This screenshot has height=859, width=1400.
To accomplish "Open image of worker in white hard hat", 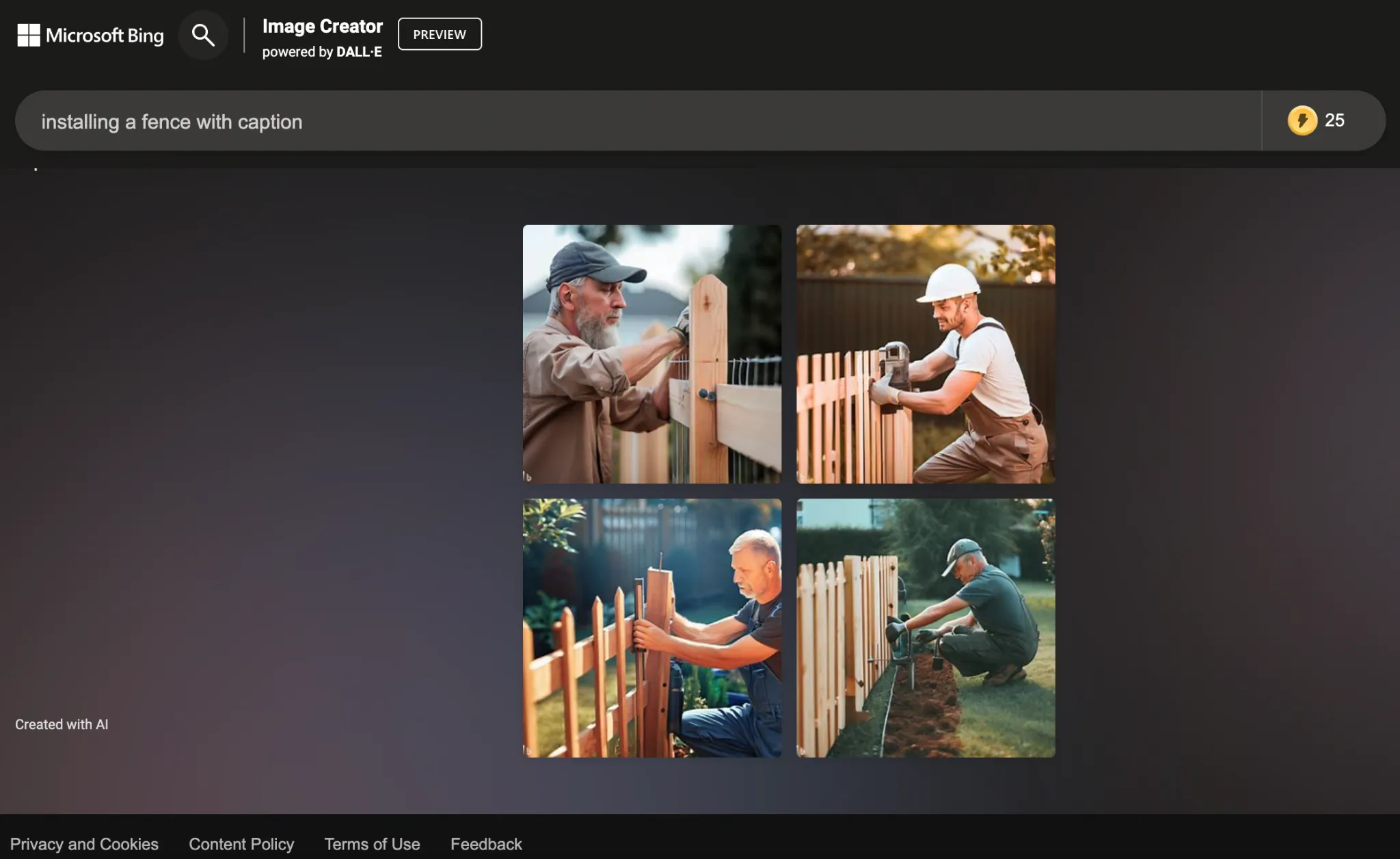I will tap(925, 354).
